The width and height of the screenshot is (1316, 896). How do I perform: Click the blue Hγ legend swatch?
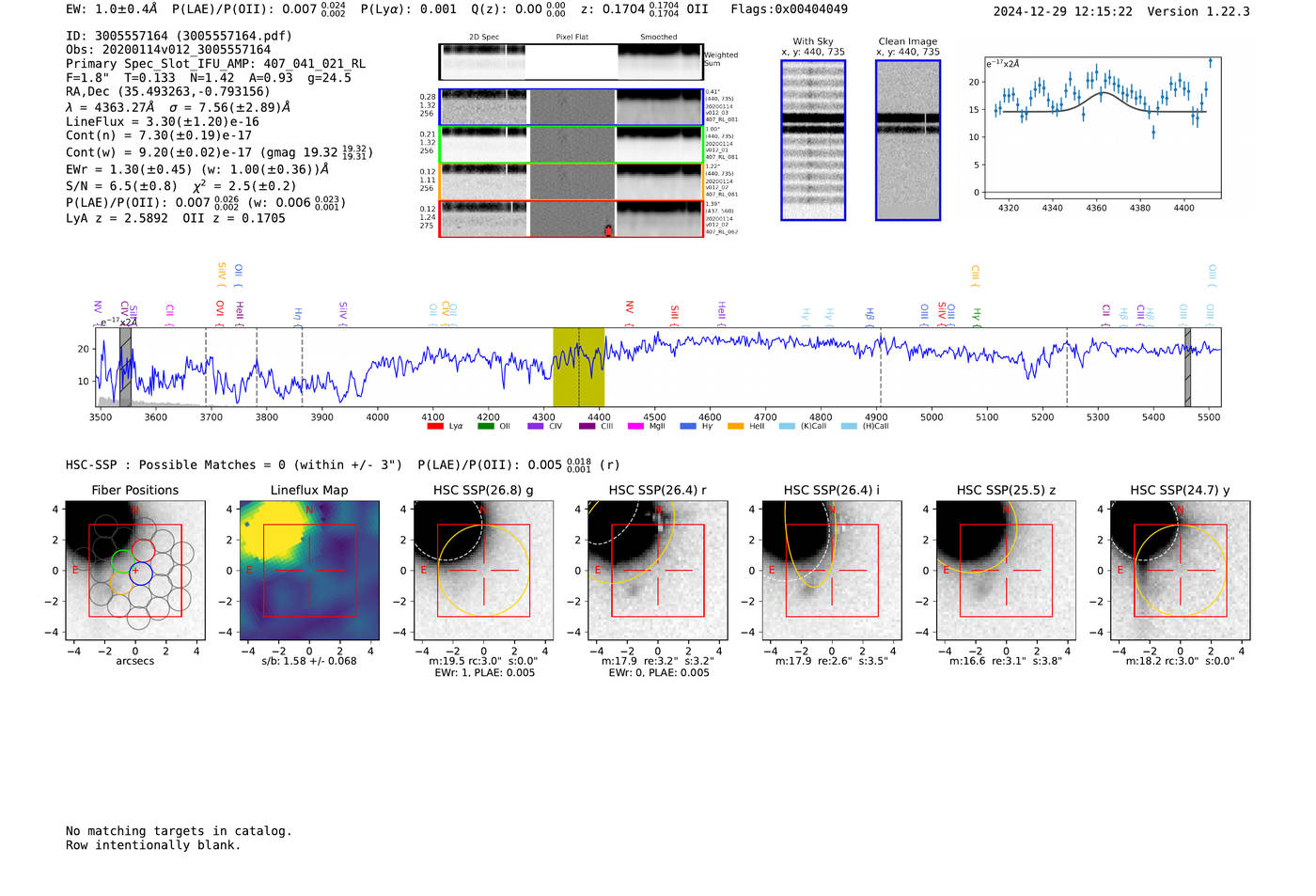pos(688,426)
